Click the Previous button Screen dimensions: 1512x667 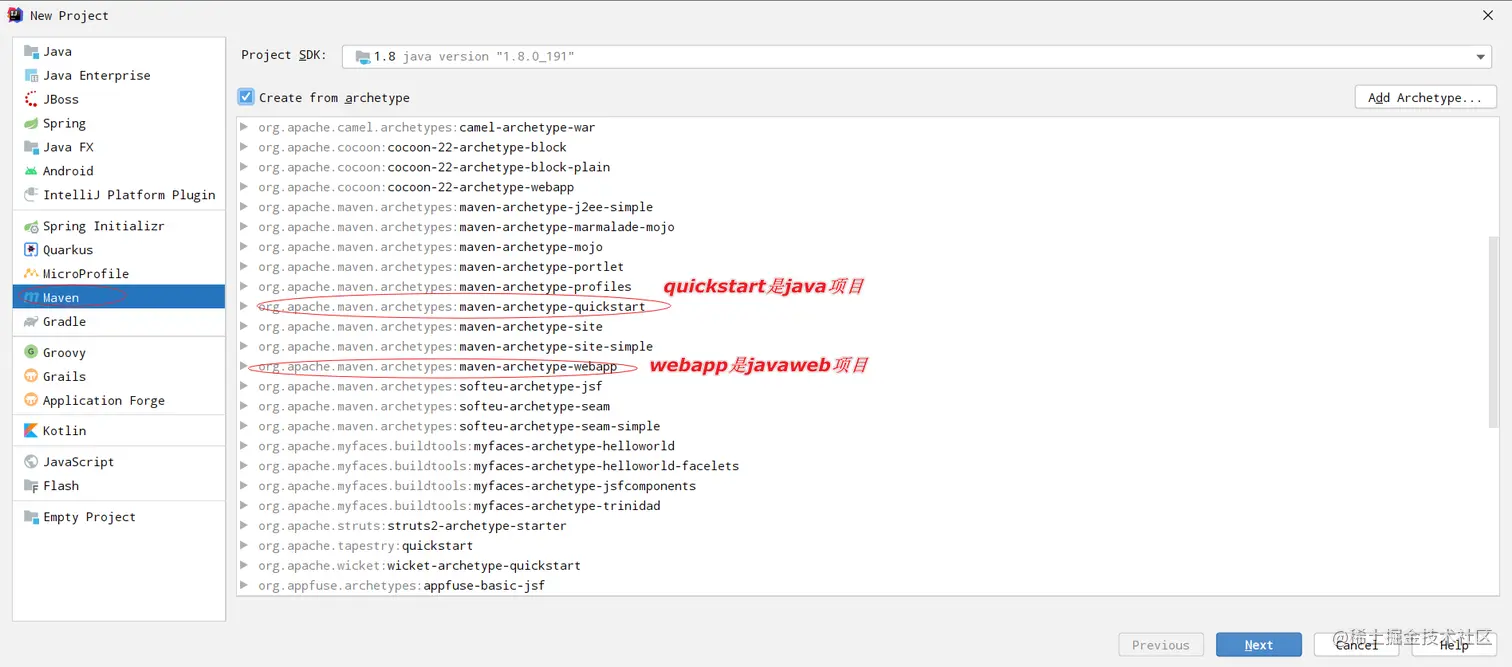1161,645
